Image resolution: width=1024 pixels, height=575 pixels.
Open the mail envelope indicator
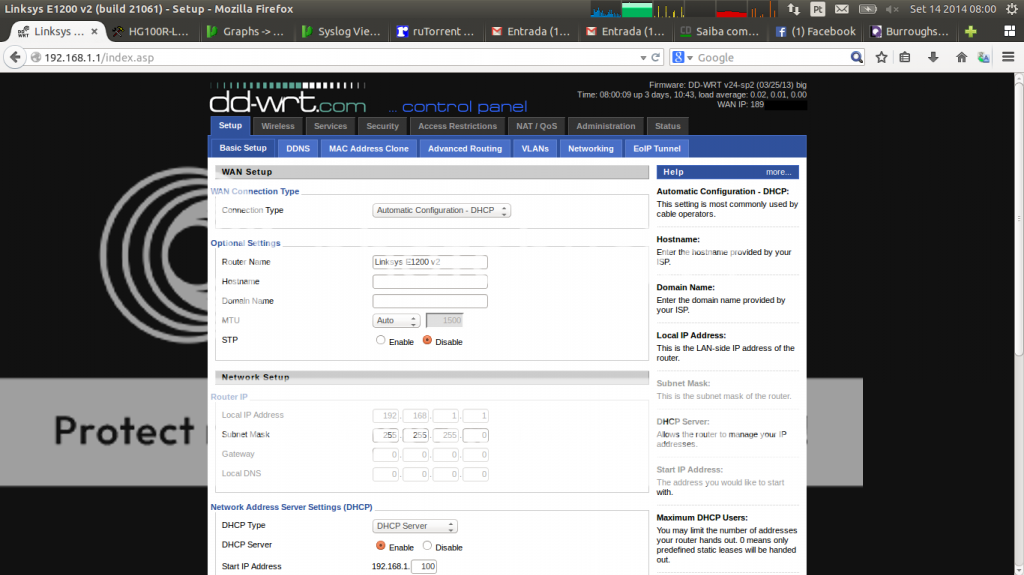tap(842, 9)
